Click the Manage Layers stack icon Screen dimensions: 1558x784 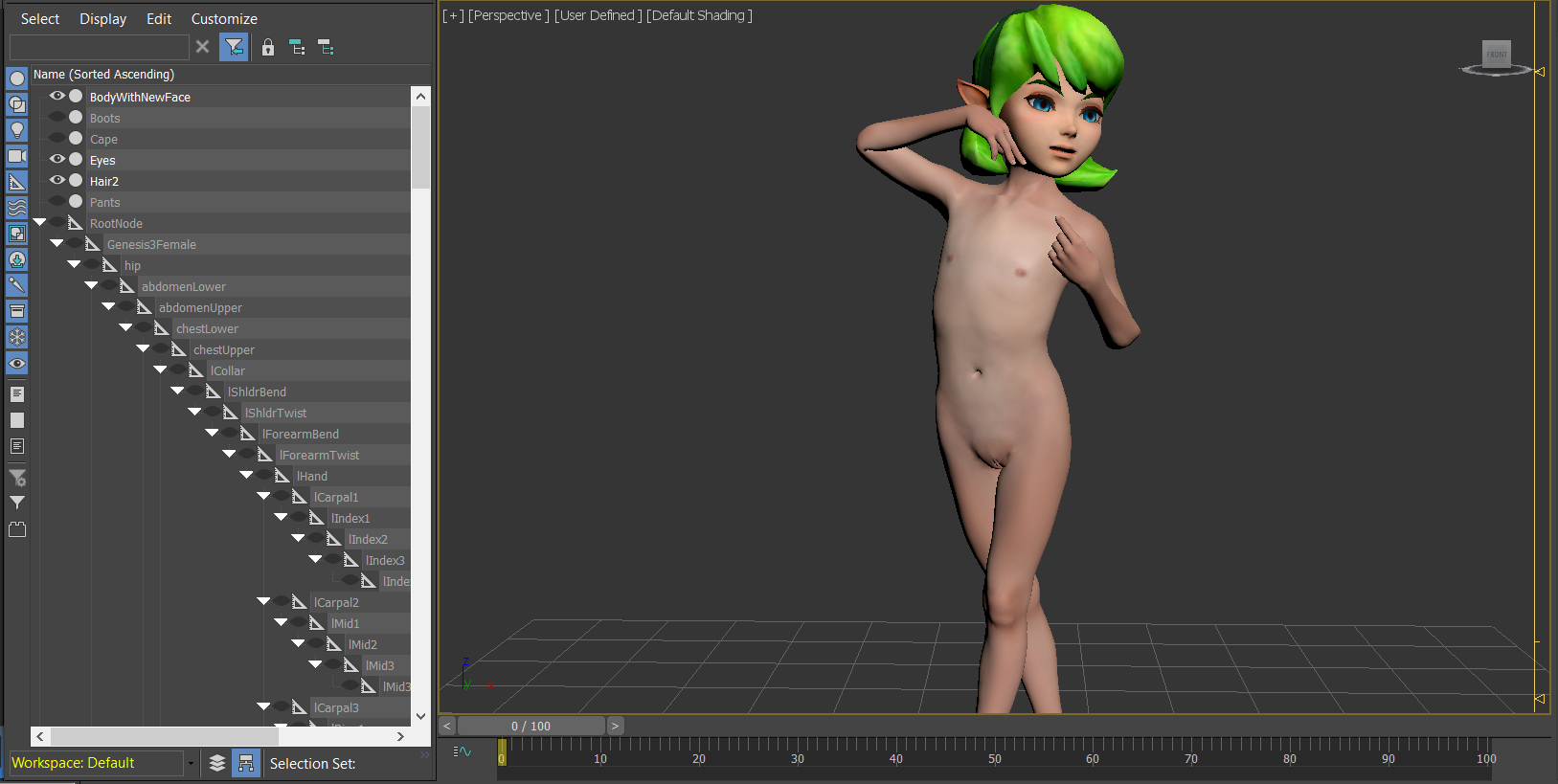click(x=217, y=763)
